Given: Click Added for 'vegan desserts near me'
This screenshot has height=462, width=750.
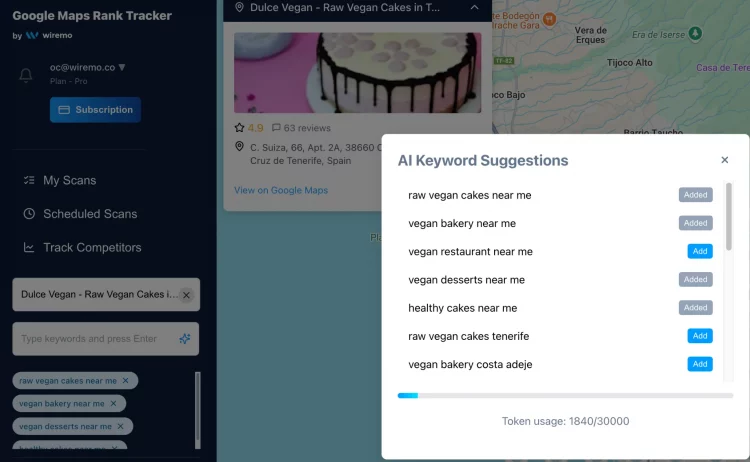Looking at the screenshot, I should [695, 279].
